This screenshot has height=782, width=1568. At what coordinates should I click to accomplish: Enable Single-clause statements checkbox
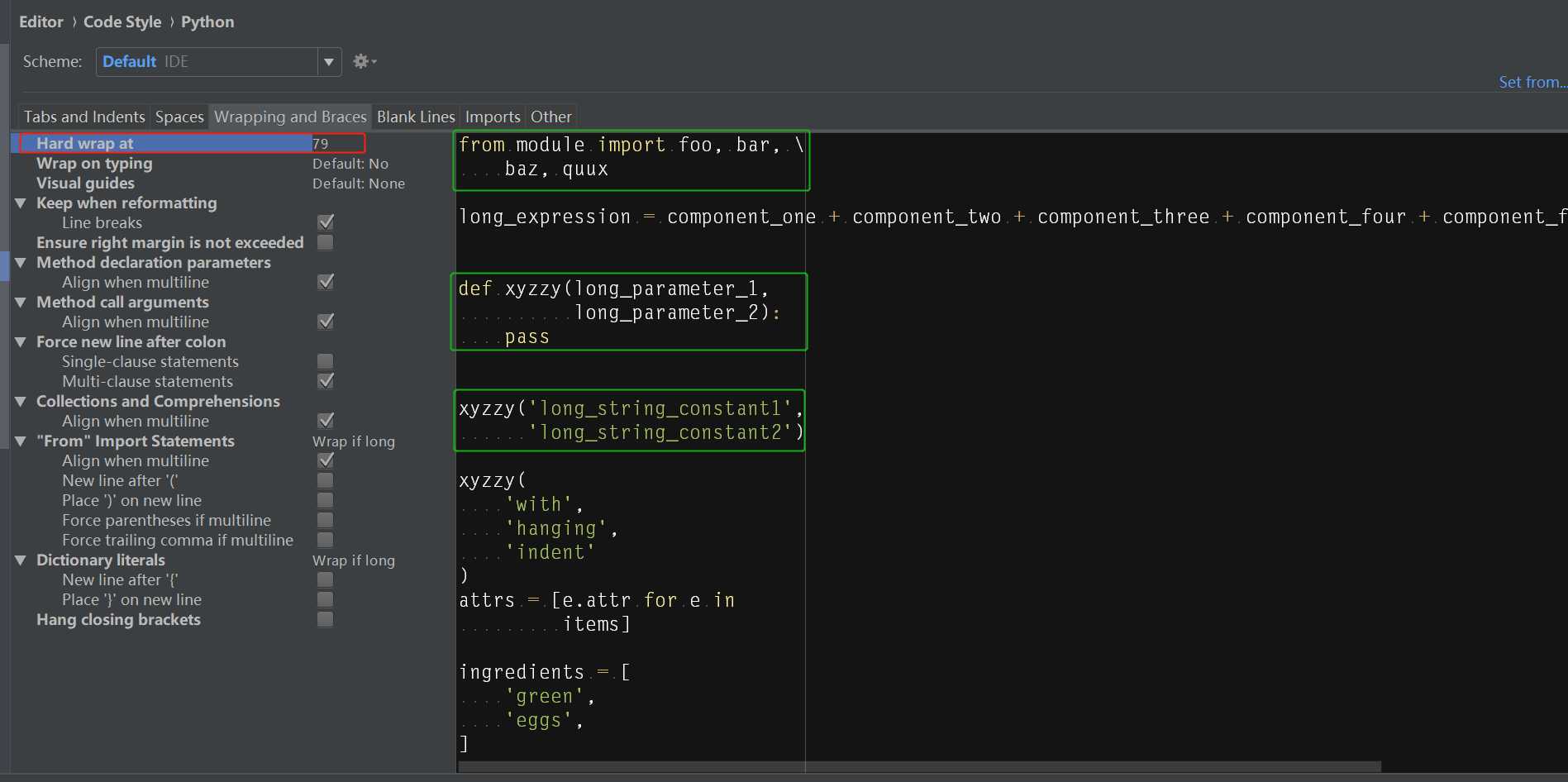pos(326,361)
